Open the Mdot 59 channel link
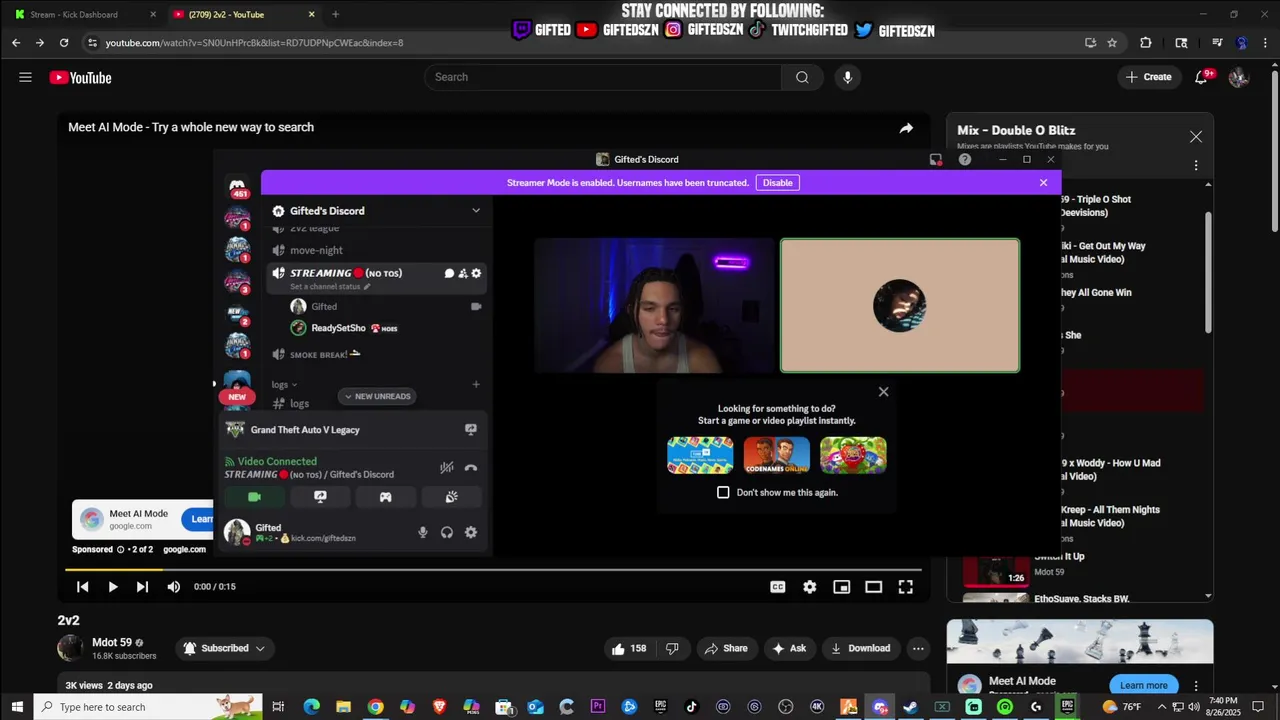The width and height of the screenshot is (1280, 720). 112,642
